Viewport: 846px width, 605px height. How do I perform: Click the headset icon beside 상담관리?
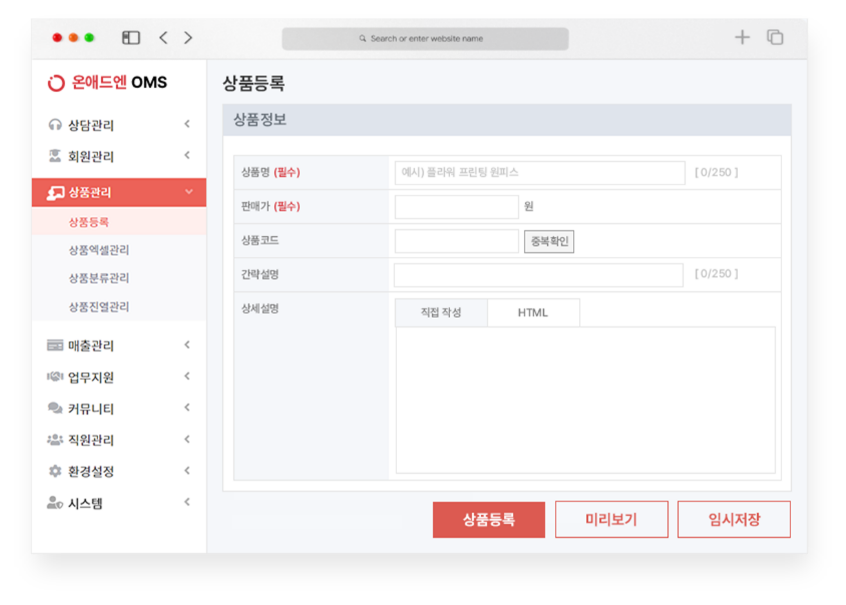[54, 125]
